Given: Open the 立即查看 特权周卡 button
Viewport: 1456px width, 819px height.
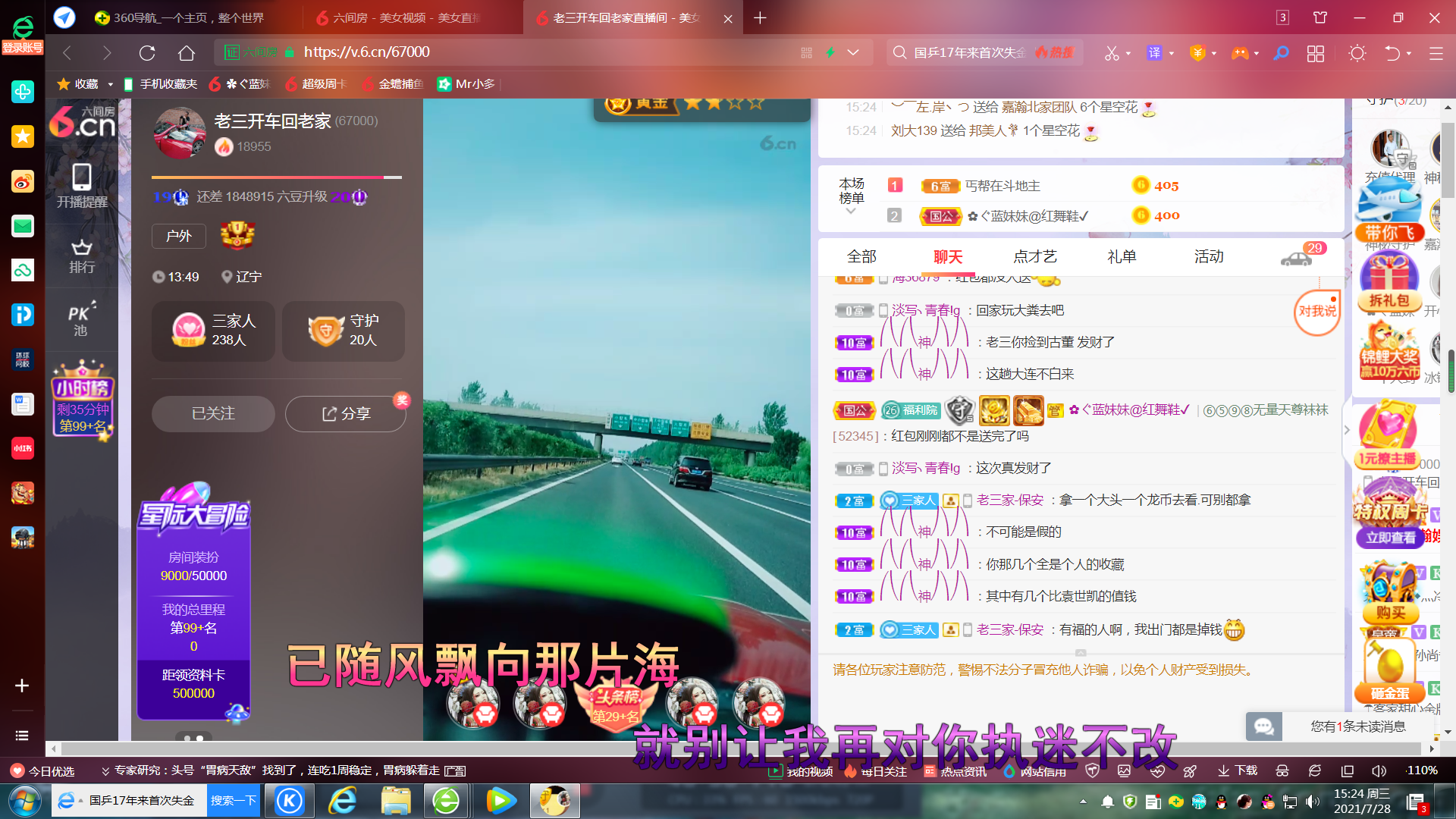Looking at the screenshot, I should pos(1390,538).
